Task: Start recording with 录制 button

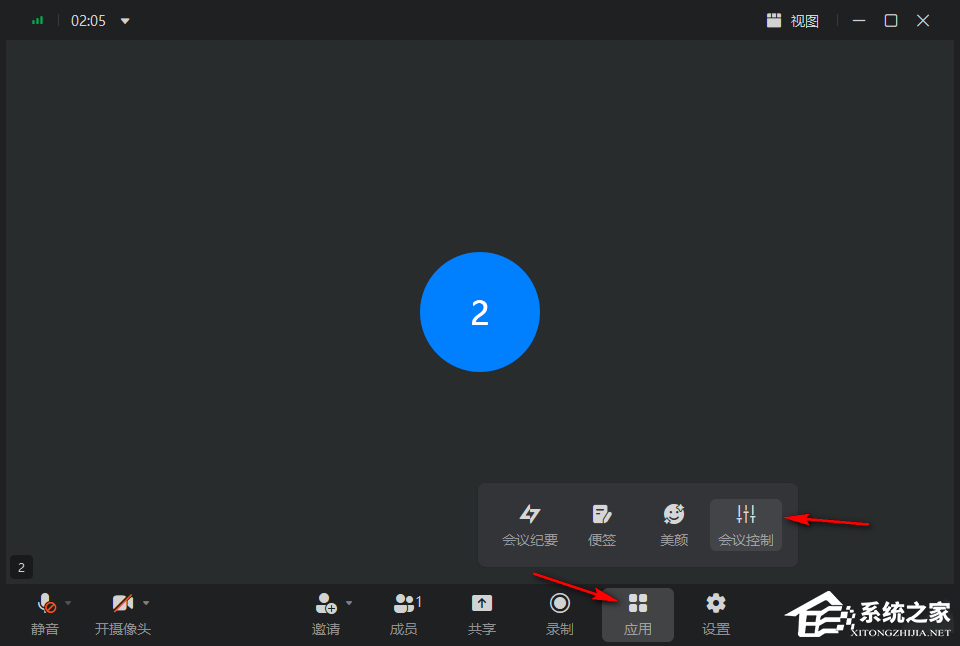Action: (x=560, y=614)
